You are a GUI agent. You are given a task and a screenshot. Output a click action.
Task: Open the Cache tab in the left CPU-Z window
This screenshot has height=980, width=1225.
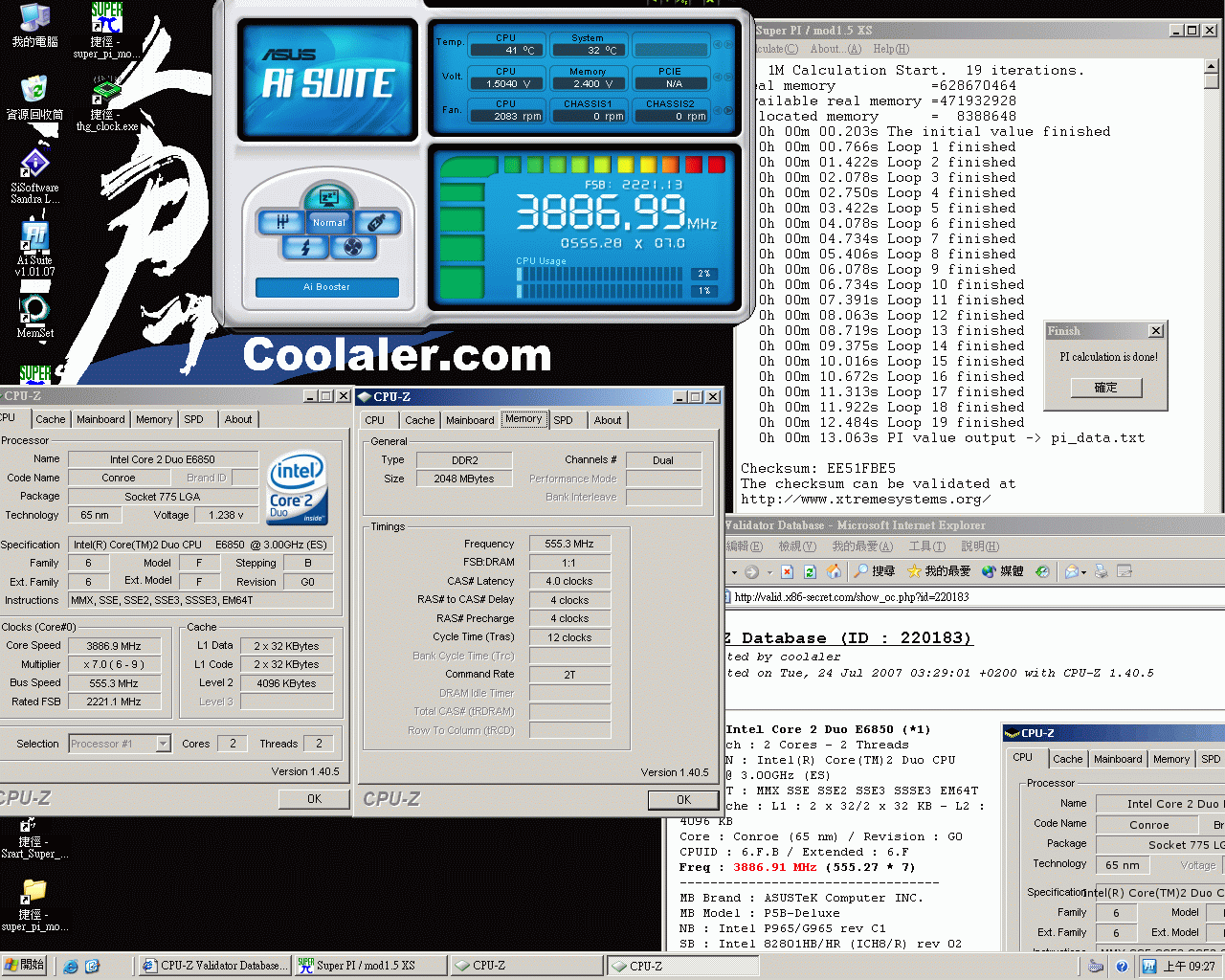[x=51, y=419]
